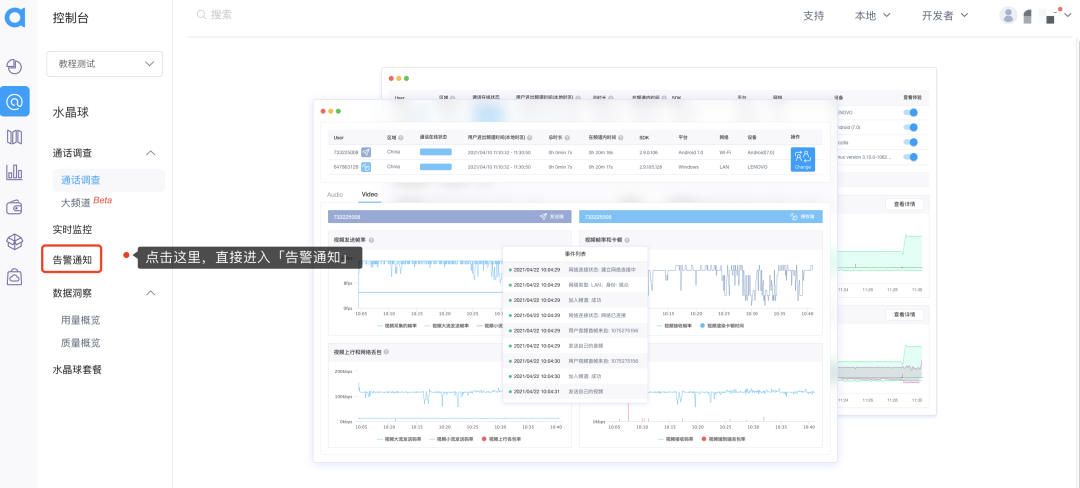Click the event row 网络连接状态: 网络已连接

pos(575,315)
